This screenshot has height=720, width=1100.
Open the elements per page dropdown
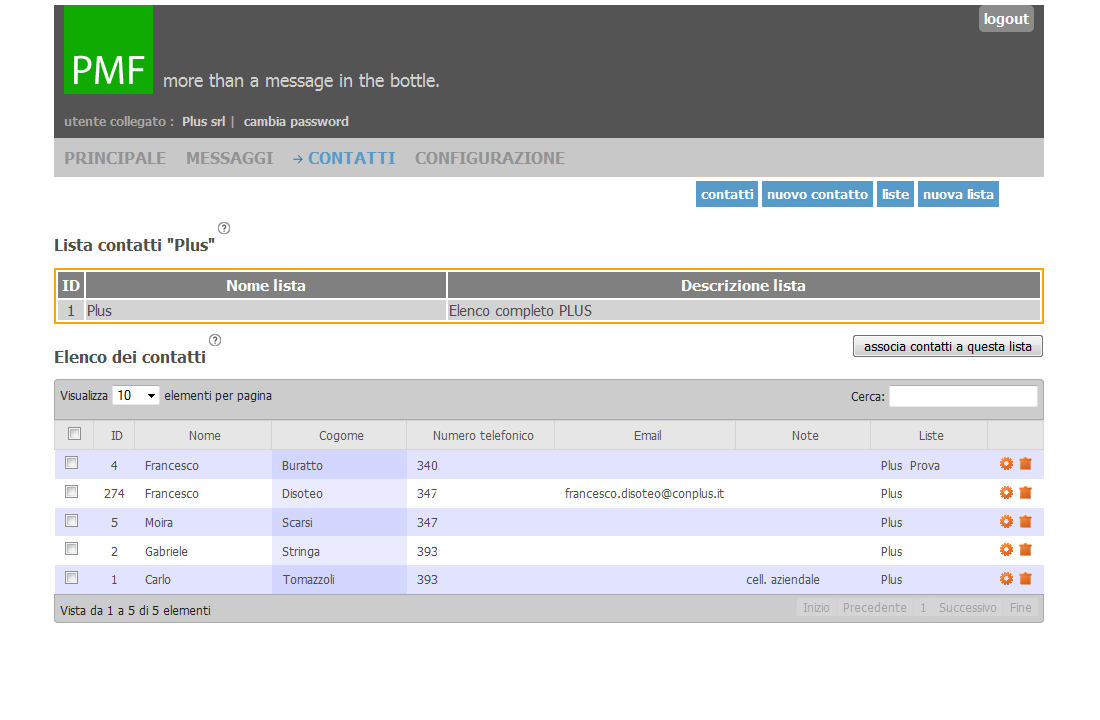(136, 396)
